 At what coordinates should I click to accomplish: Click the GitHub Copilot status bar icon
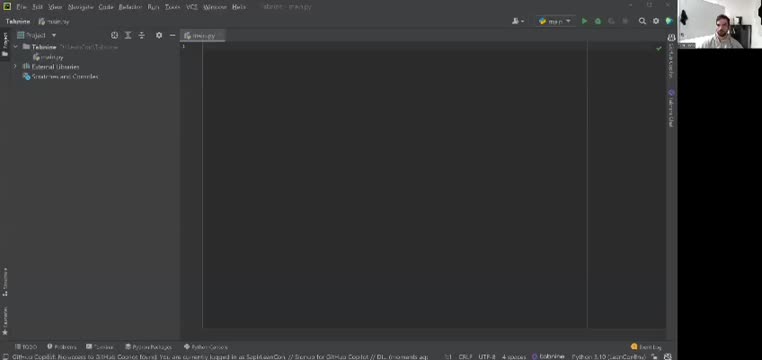668,357
